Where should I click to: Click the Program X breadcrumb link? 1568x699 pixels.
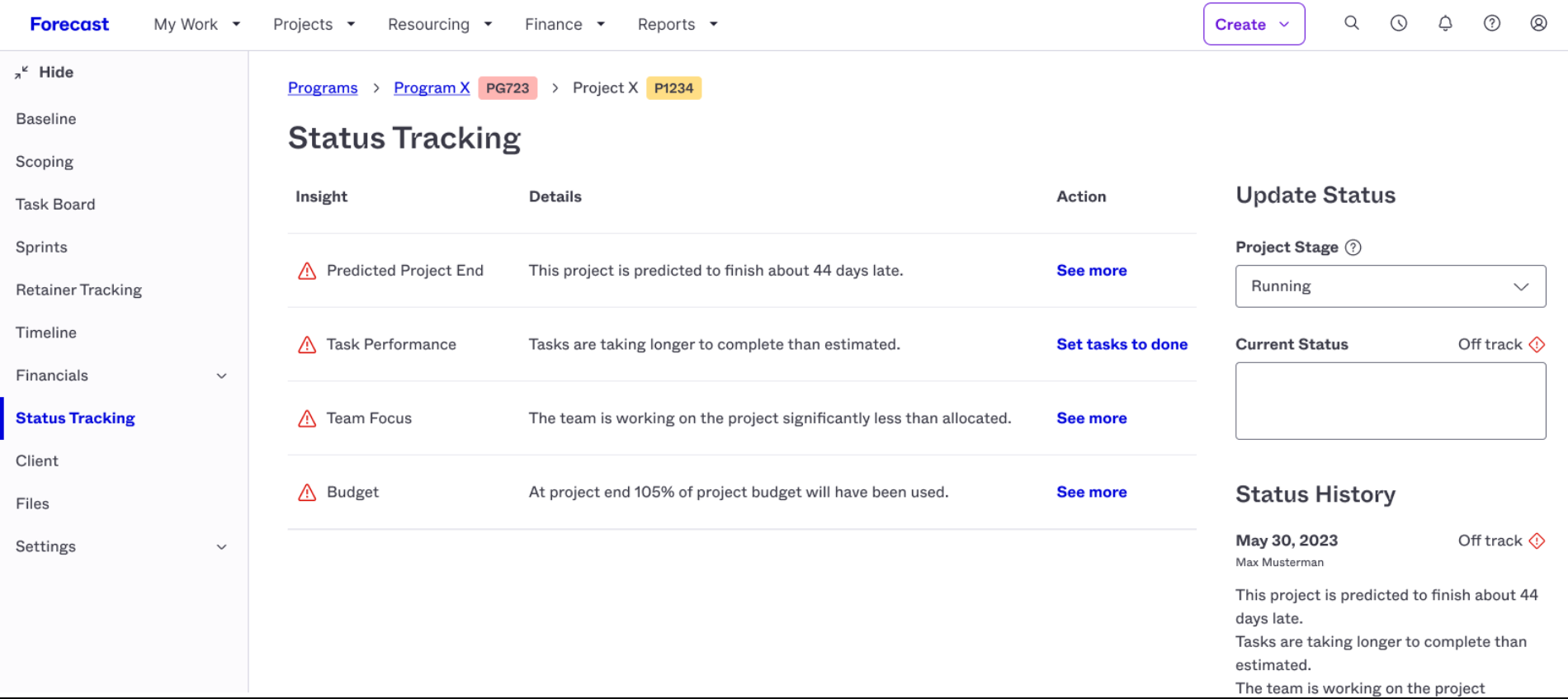(x=432, y=88)
